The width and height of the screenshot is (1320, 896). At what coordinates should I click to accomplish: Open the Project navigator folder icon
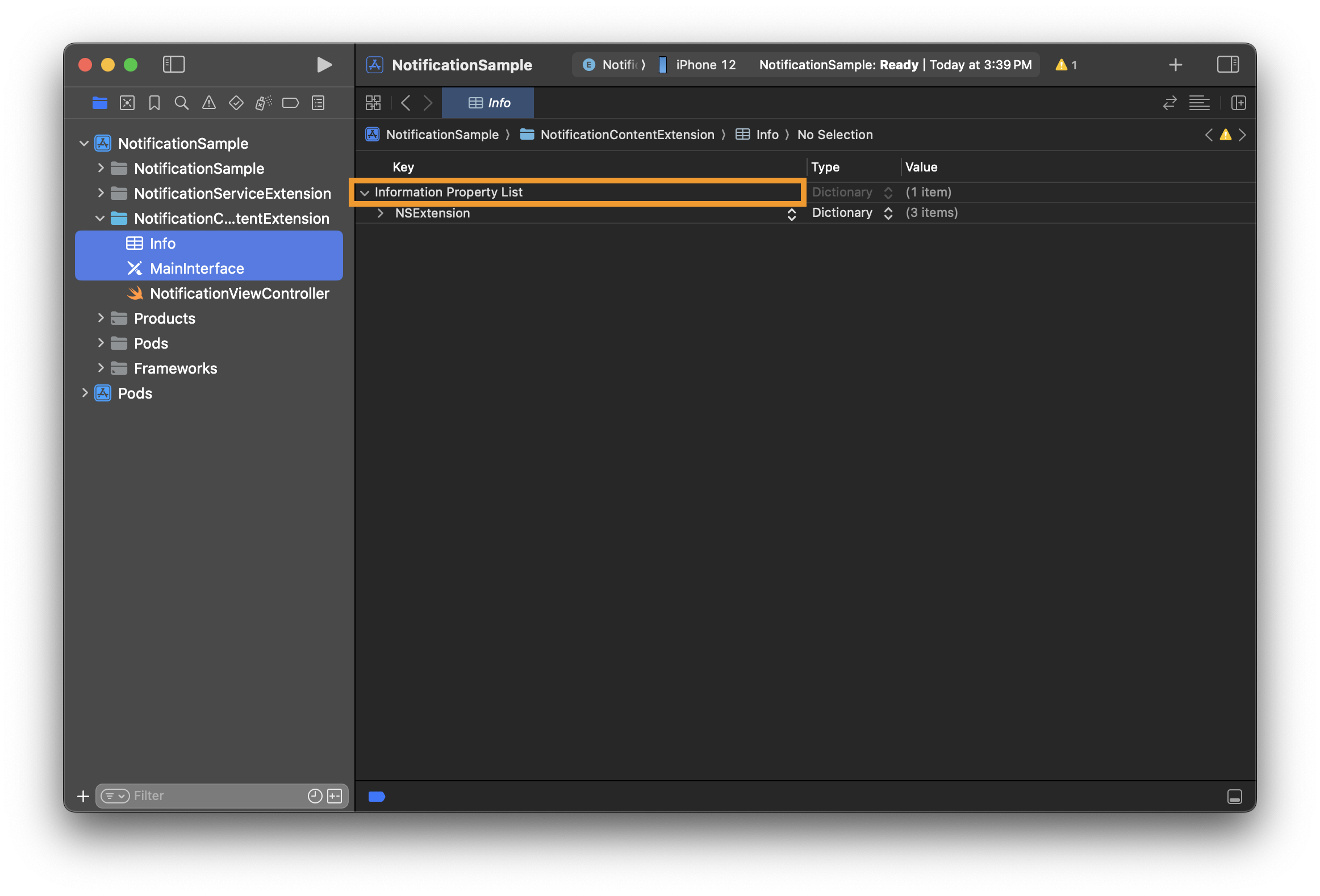click(x=100, y=103)
